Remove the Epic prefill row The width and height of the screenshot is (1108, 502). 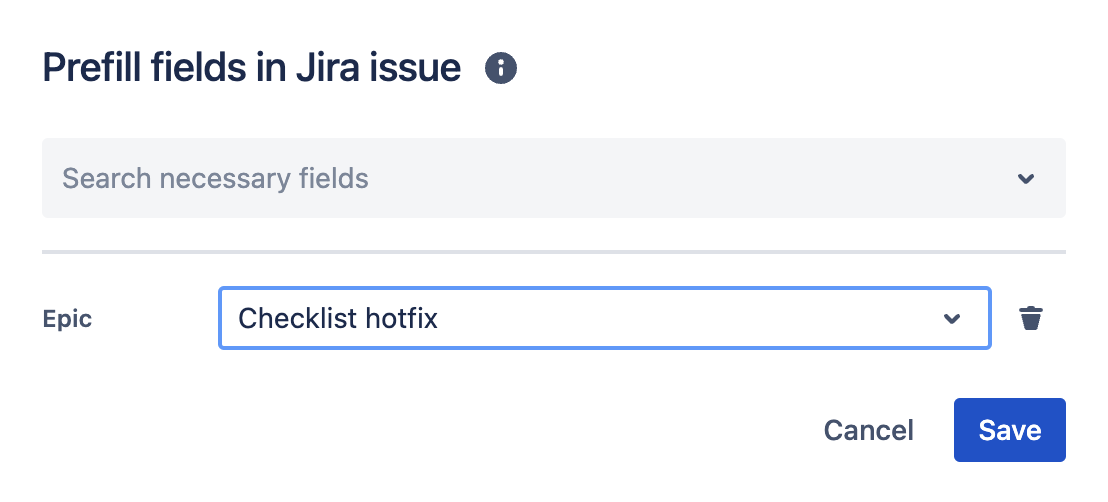point(1030,319)
